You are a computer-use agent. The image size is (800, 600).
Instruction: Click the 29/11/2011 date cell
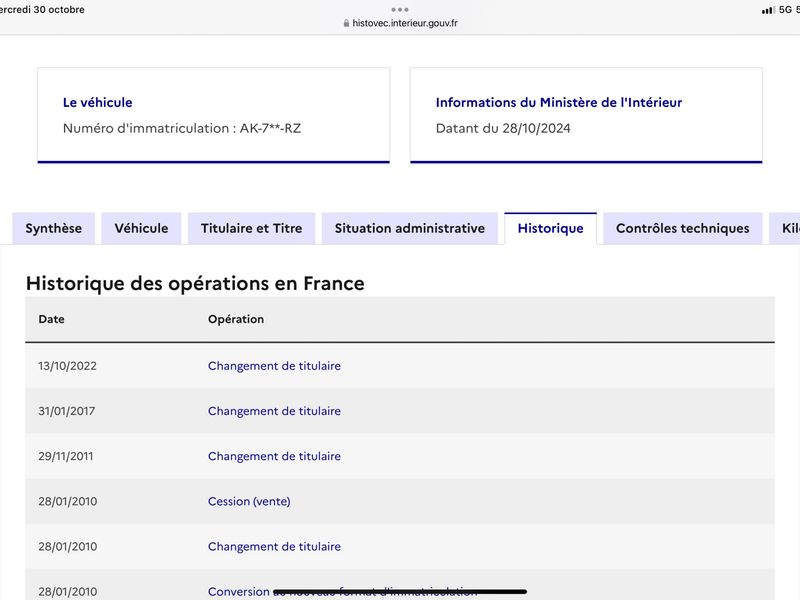(66, 456)
